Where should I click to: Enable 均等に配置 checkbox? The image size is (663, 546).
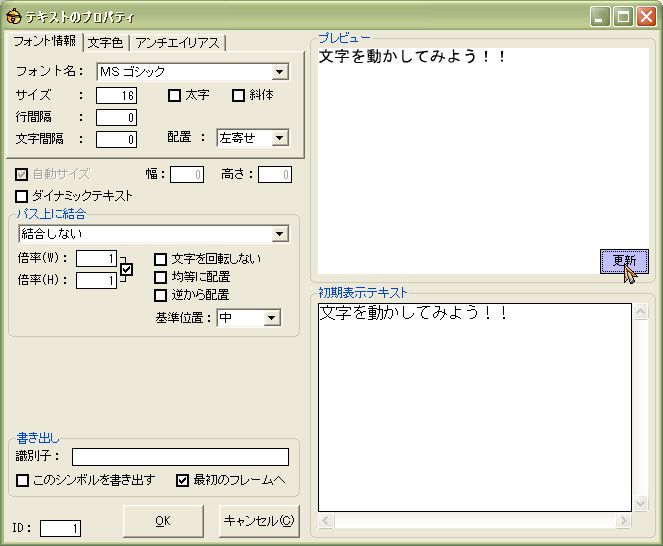[160, 277]
